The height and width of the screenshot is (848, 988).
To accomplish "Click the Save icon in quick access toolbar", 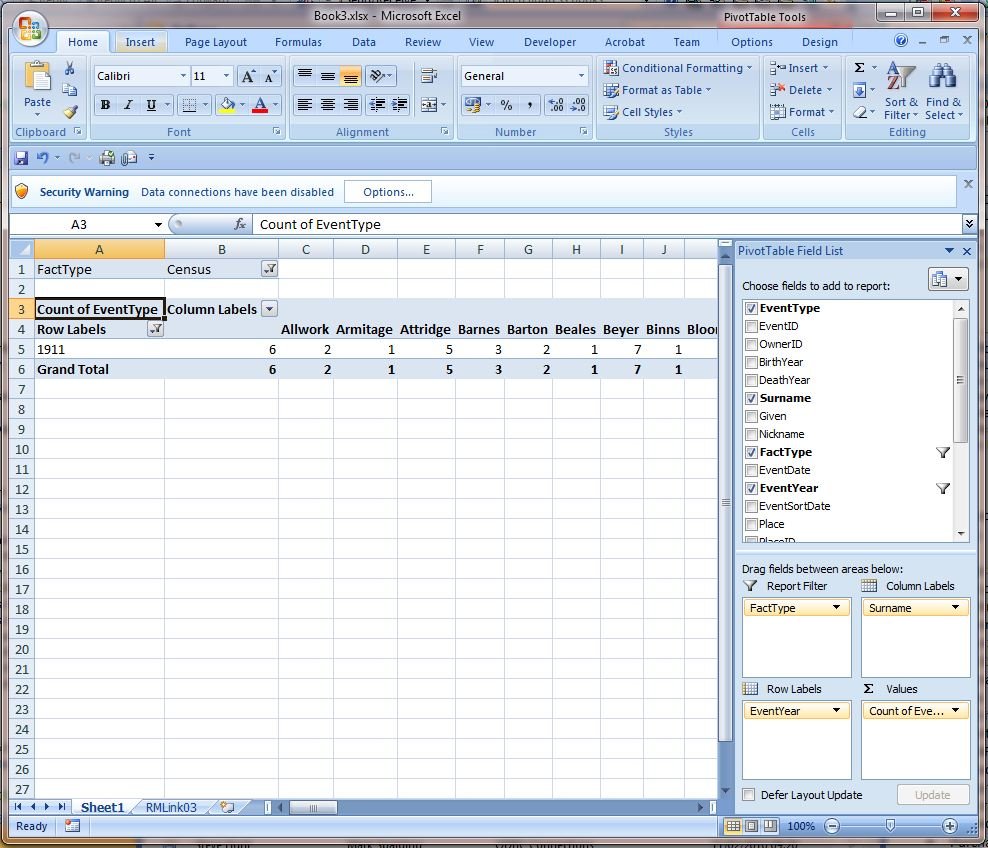I will coord(21,158).
